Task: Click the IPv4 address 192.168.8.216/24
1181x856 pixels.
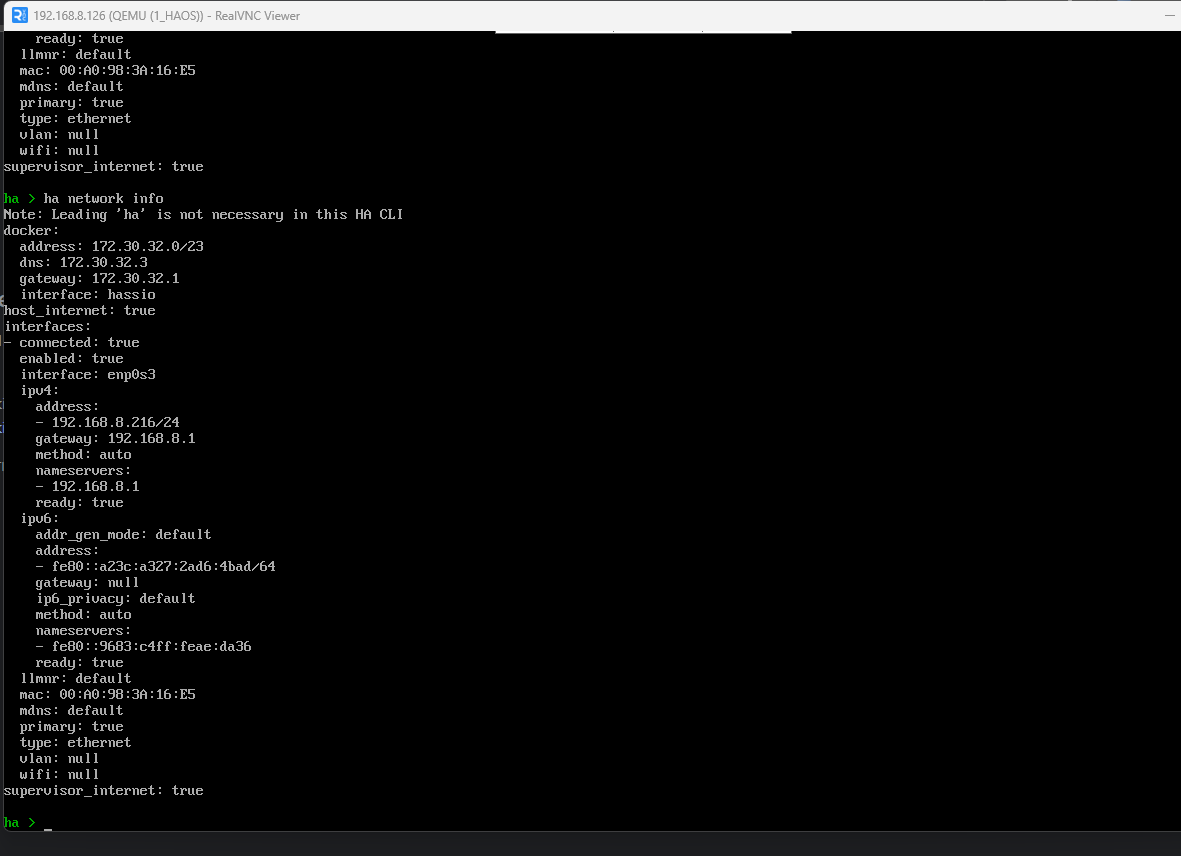Action: [x=115, y=422]
